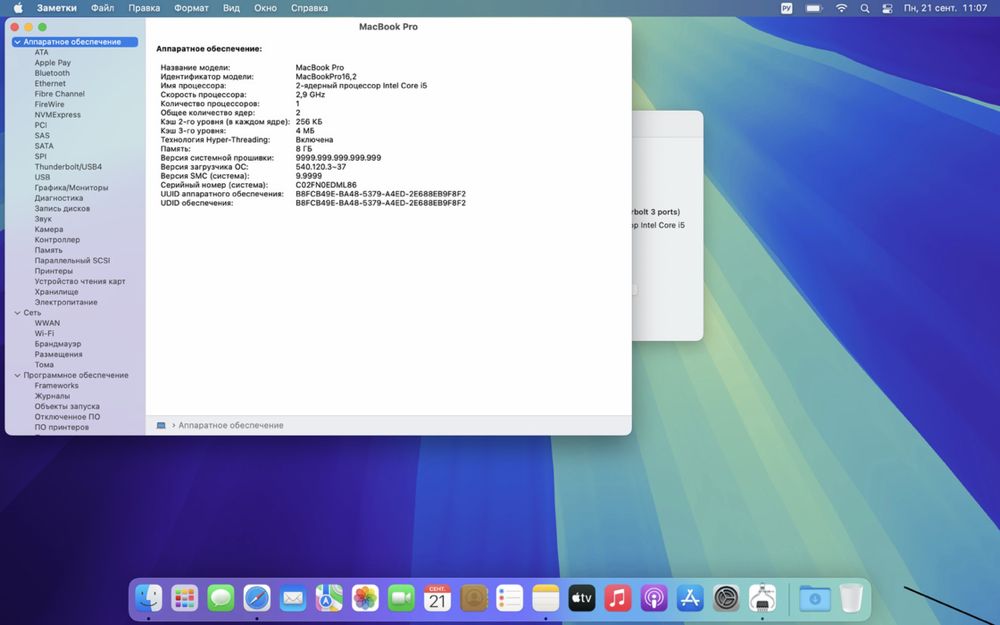Open the Notes app in Dock
Viewport: 1000px width, 625px height.
click(546, 598)
